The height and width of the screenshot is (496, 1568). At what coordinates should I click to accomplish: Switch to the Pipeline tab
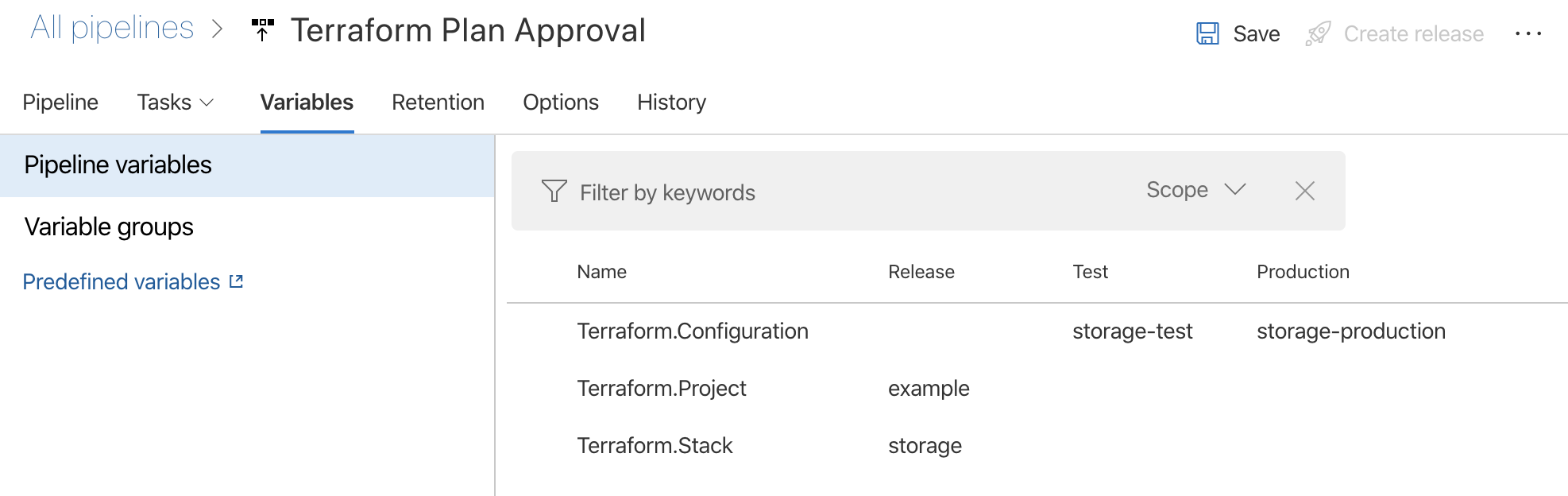click(60, 103)
